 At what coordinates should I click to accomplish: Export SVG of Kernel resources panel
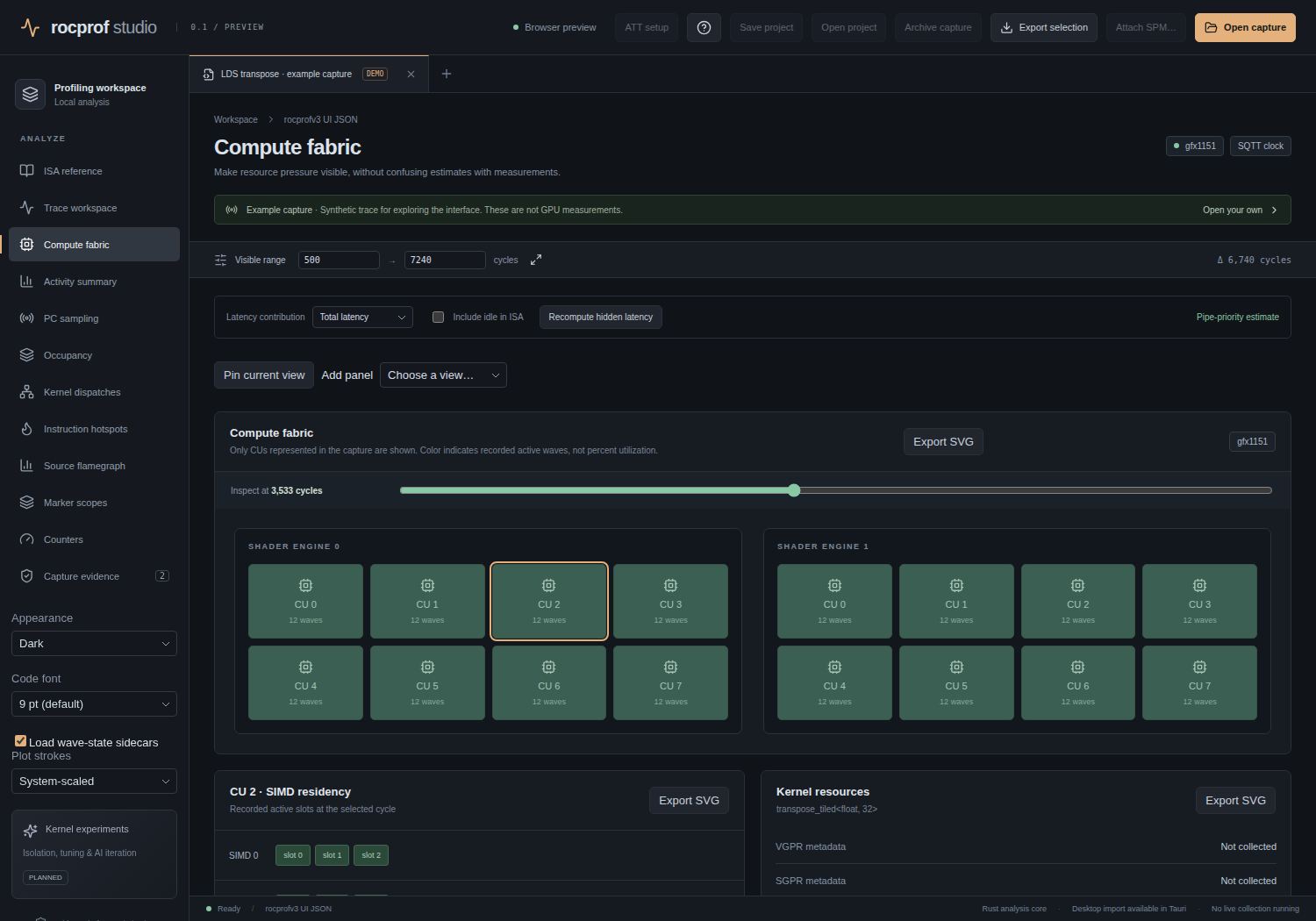(x=1235, y=800)
